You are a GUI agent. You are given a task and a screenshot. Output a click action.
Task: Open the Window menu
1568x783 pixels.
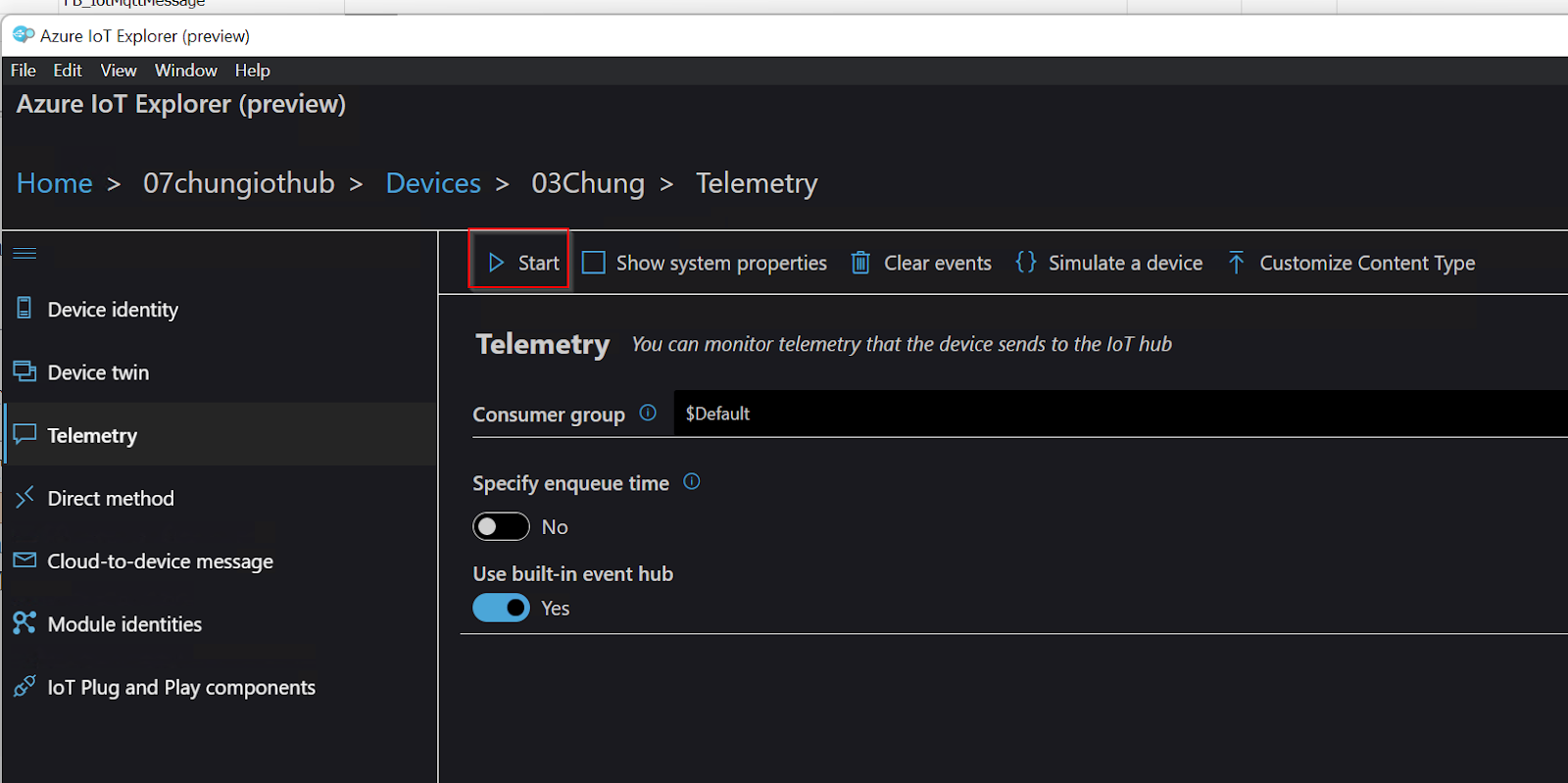pyautogui.click(x=186, y=71)
